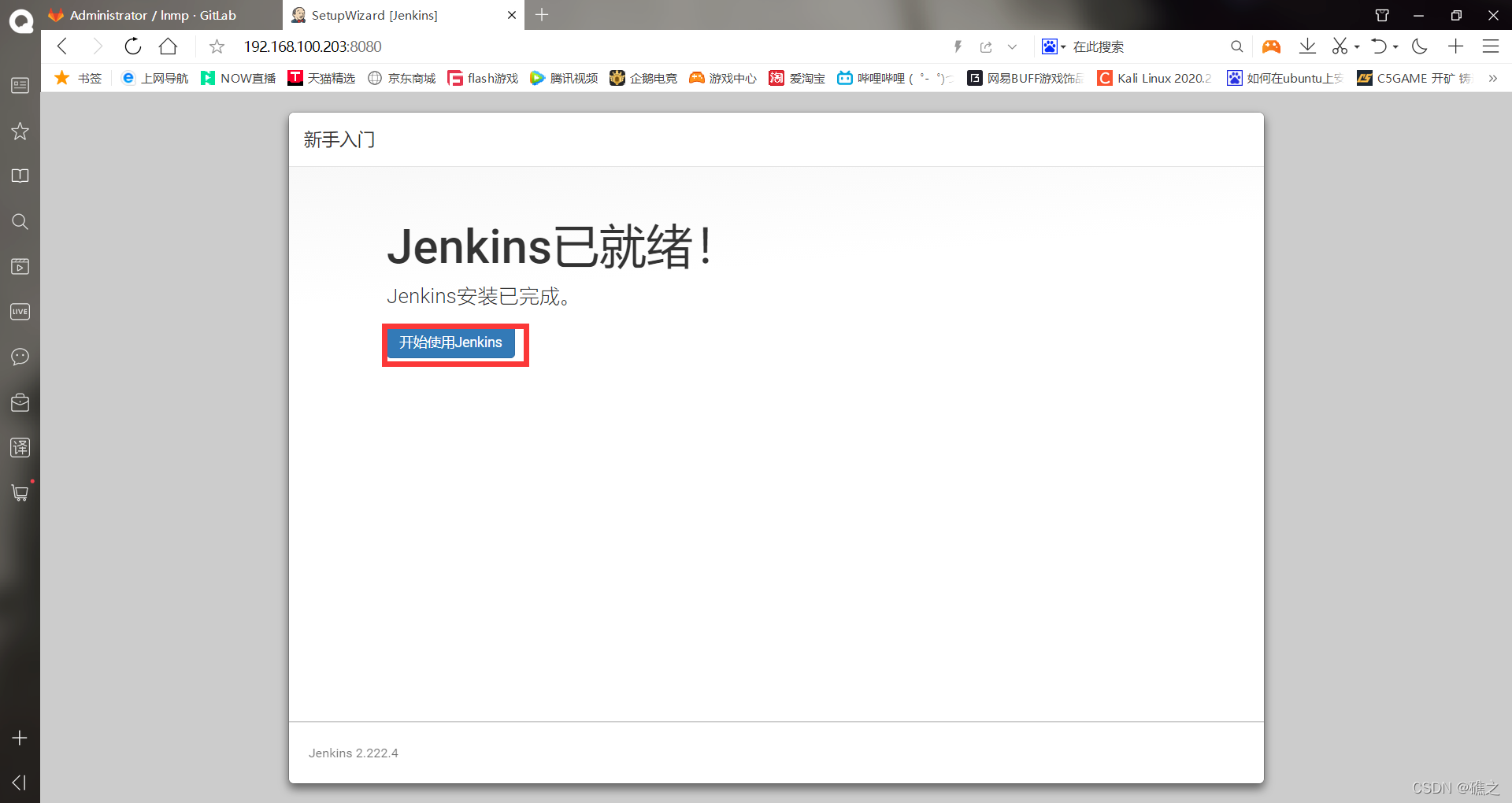Open the NOW直播 bookmark

click(238, 78)
